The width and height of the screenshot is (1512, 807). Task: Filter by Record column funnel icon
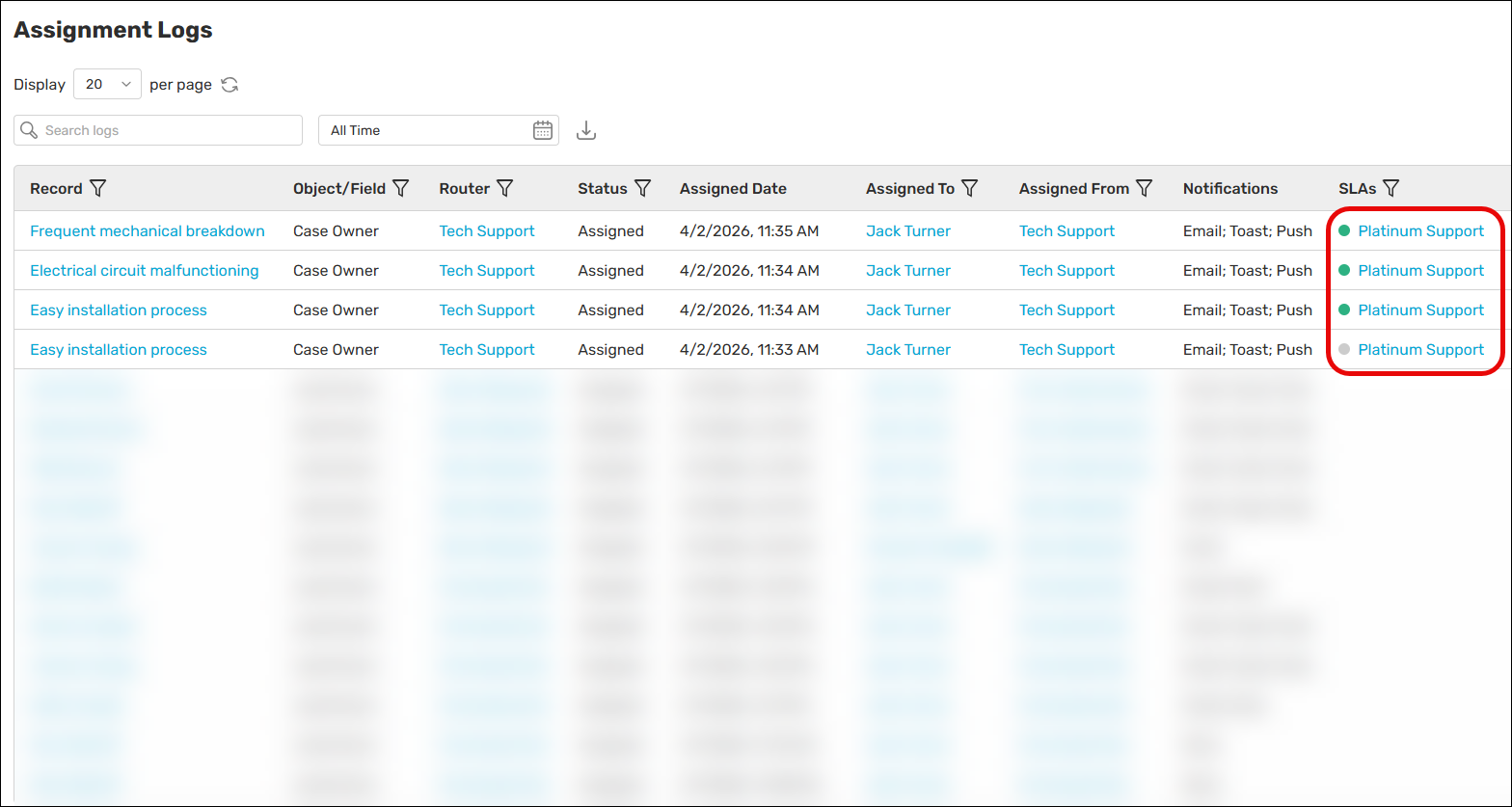pyautogui.click(x=97, y=189)
